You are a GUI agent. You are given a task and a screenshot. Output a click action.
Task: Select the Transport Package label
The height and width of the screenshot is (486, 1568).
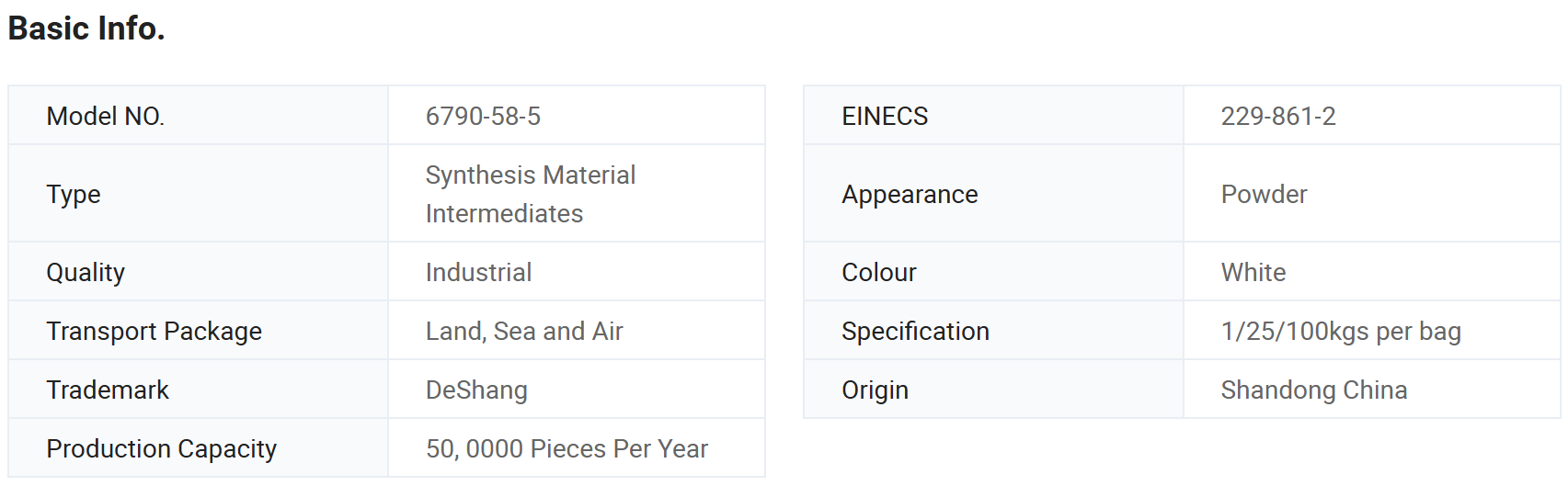[x=155, y=331]
